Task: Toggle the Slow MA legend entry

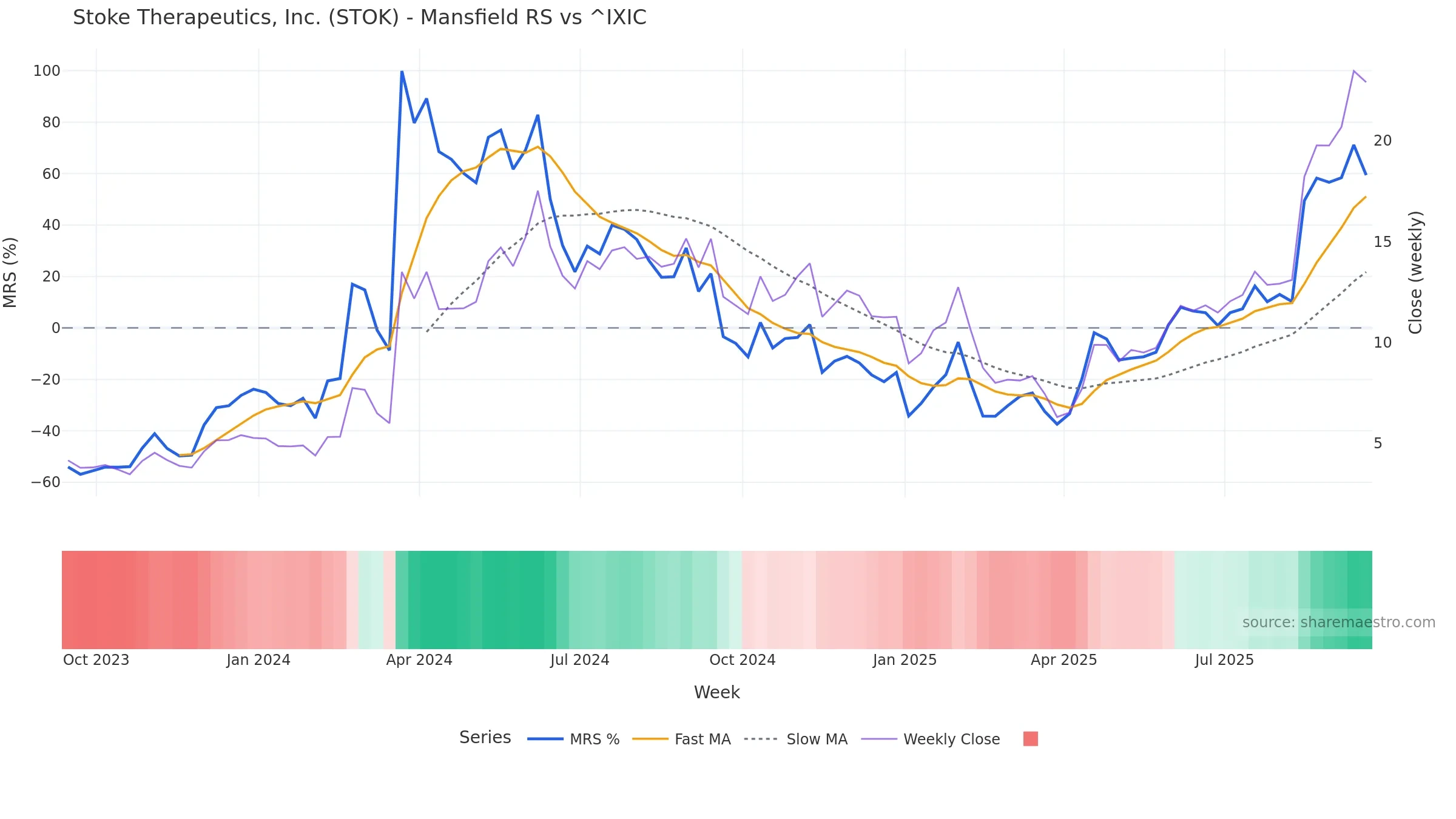Action: tap(795, 739)
